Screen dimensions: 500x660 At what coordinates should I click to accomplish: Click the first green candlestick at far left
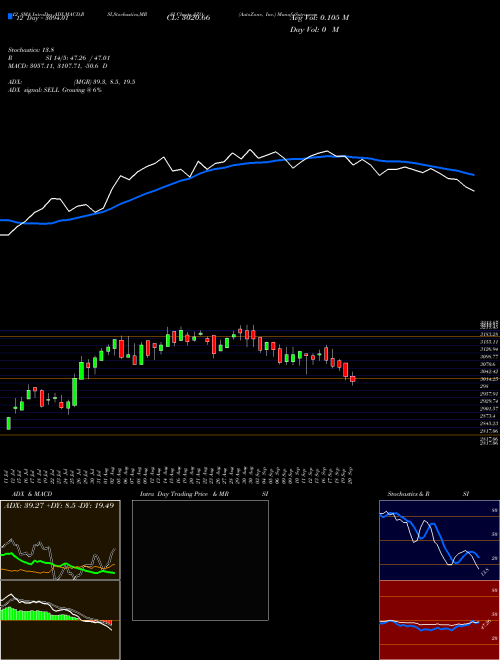tap(8, 423)
